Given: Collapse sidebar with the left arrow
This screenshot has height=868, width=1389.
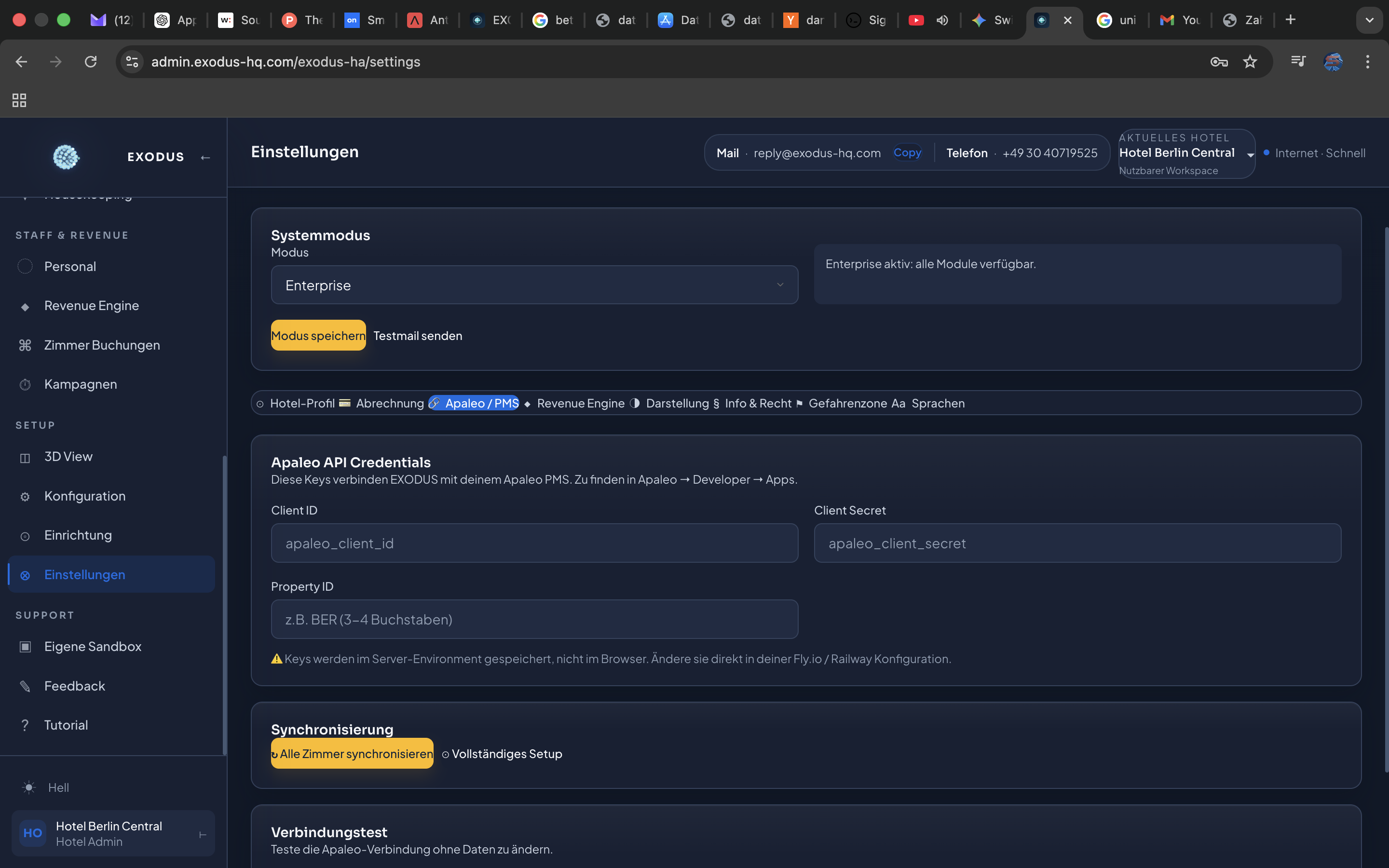Looking at the screenshot, I should (x=205, y=157).
